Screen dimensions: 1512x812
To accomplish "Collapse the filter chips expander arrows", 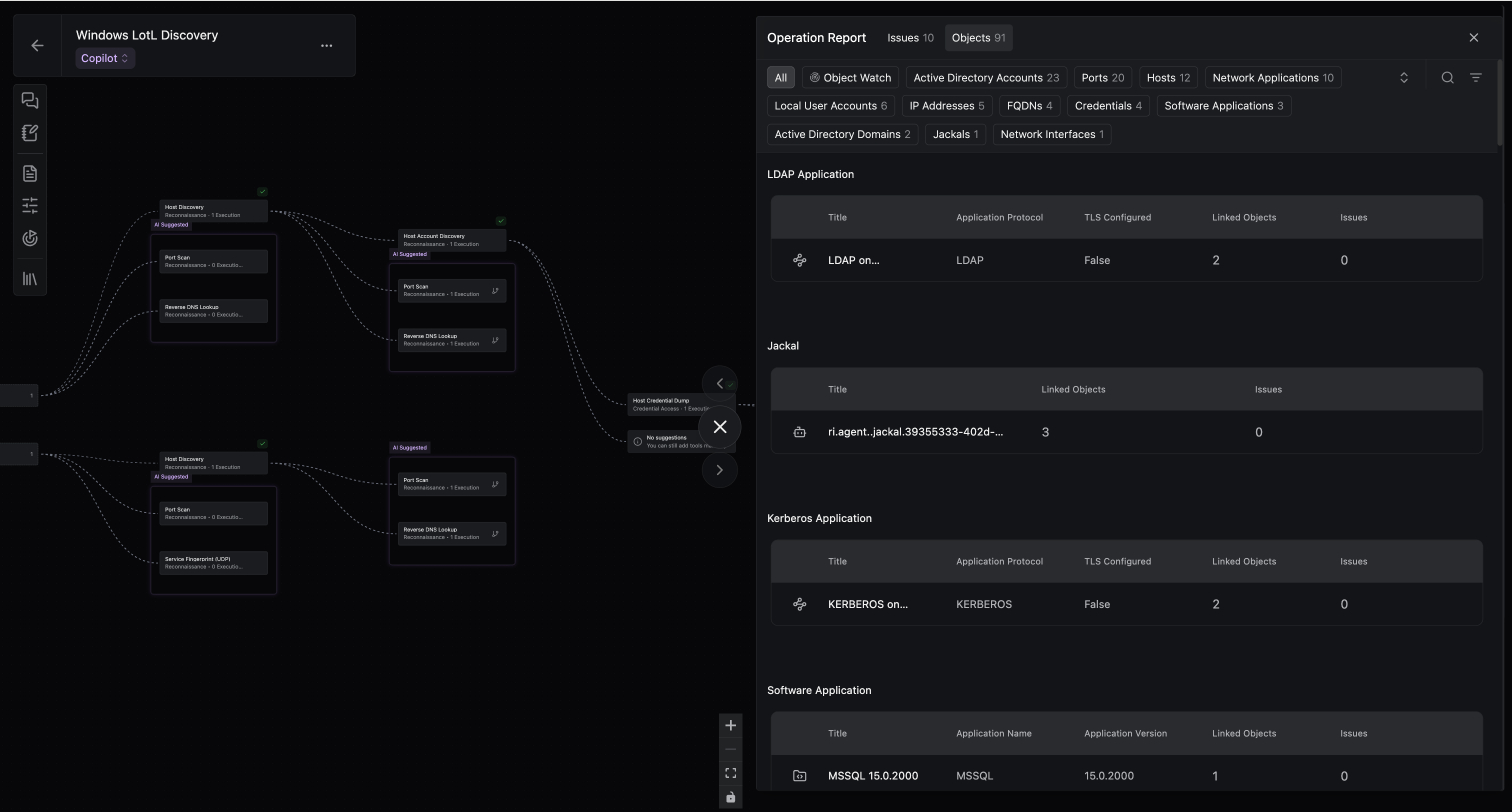I will click(1403, 77).
